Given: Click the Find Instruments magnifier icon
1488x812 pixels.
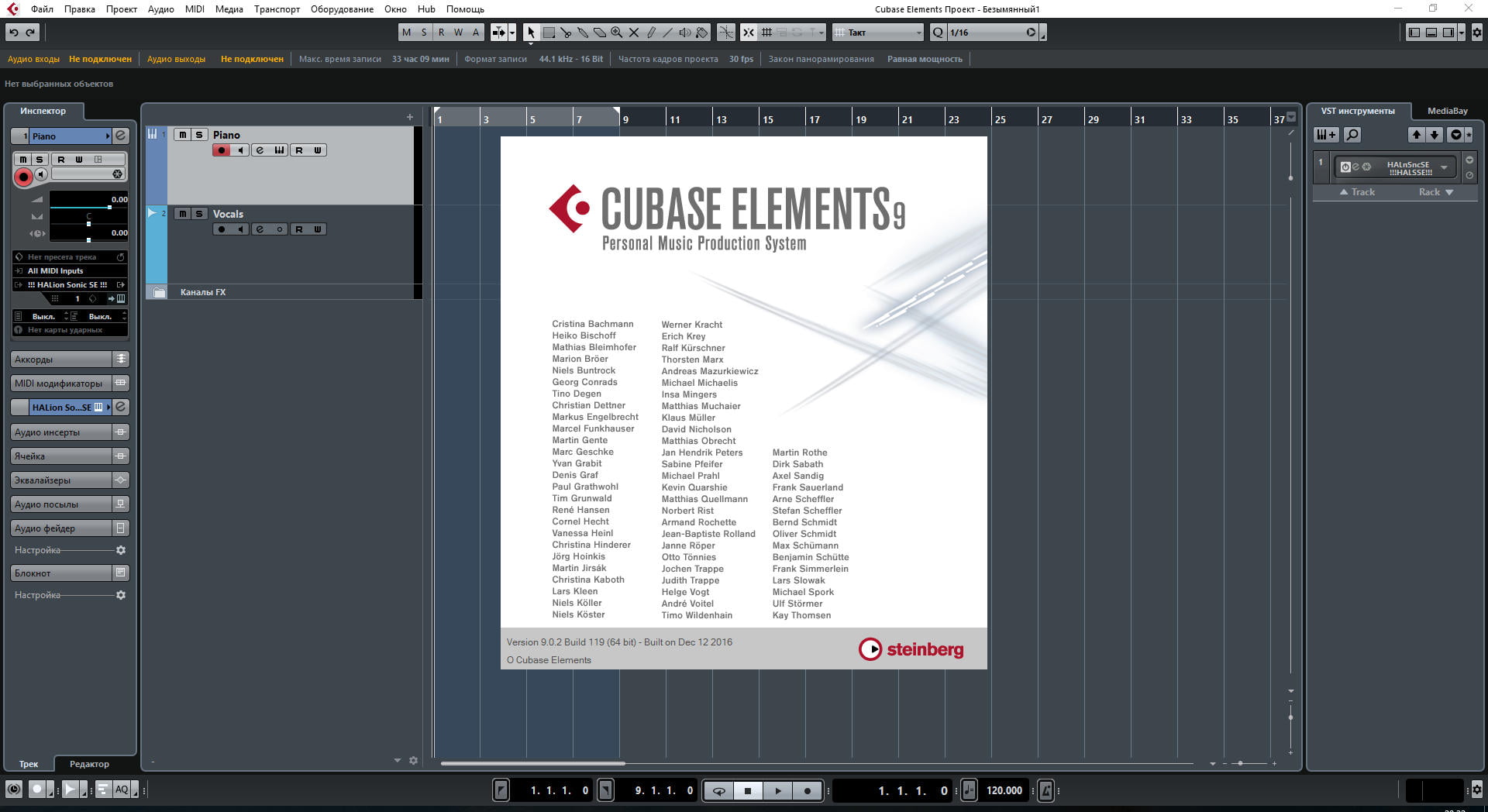Looking at the screenshot, I should pos(1352,135).
